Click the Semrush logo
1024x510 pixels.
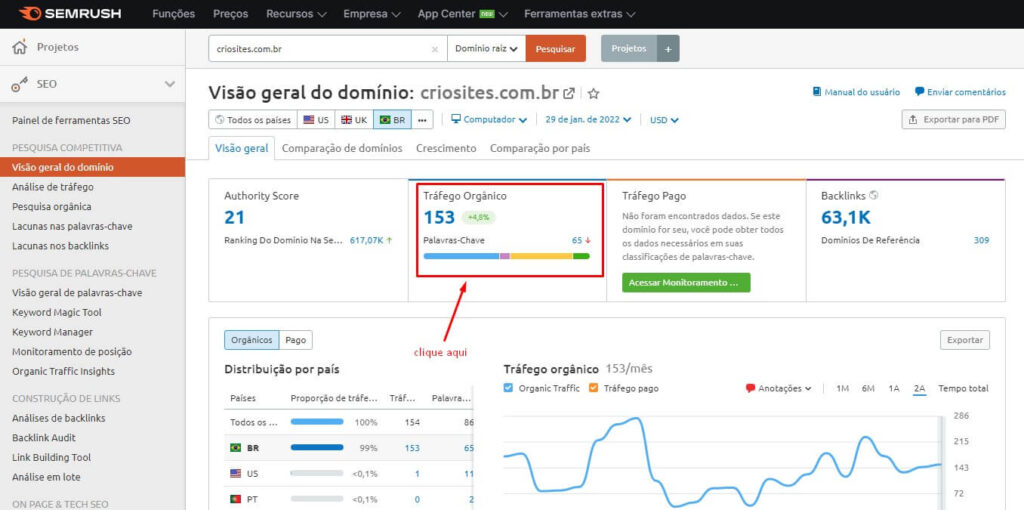point(70,14)
